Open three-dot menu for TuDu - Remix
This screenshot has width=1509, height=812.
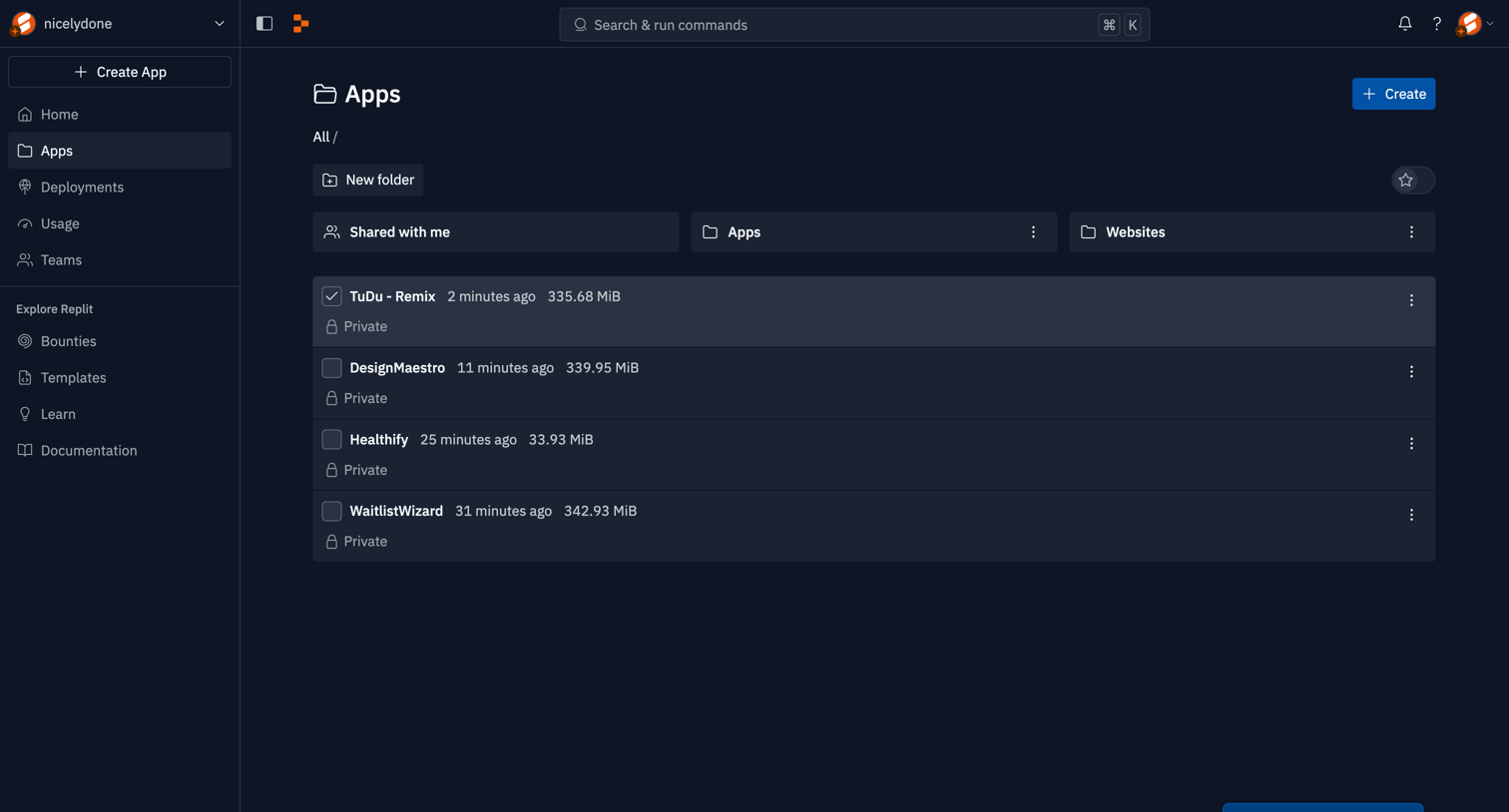click(1411, 300)
